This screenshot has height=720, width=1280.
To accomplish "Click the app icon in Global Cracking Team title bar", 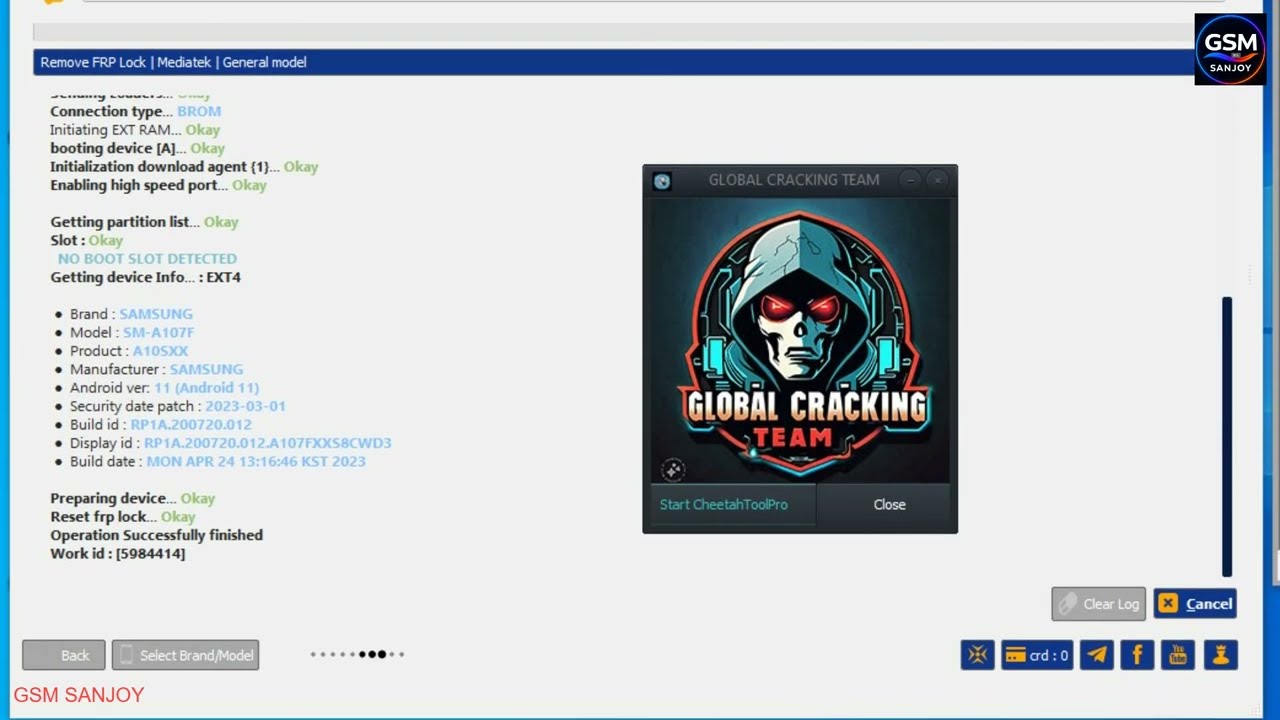I will [661, 181].
